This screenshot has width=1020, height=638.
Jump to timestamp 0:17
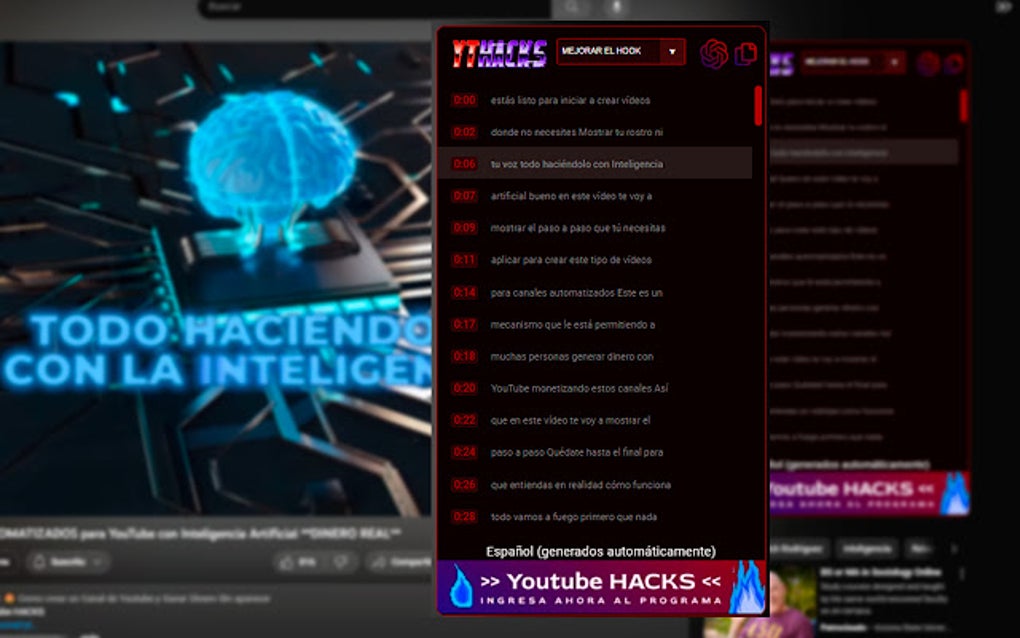464,325
